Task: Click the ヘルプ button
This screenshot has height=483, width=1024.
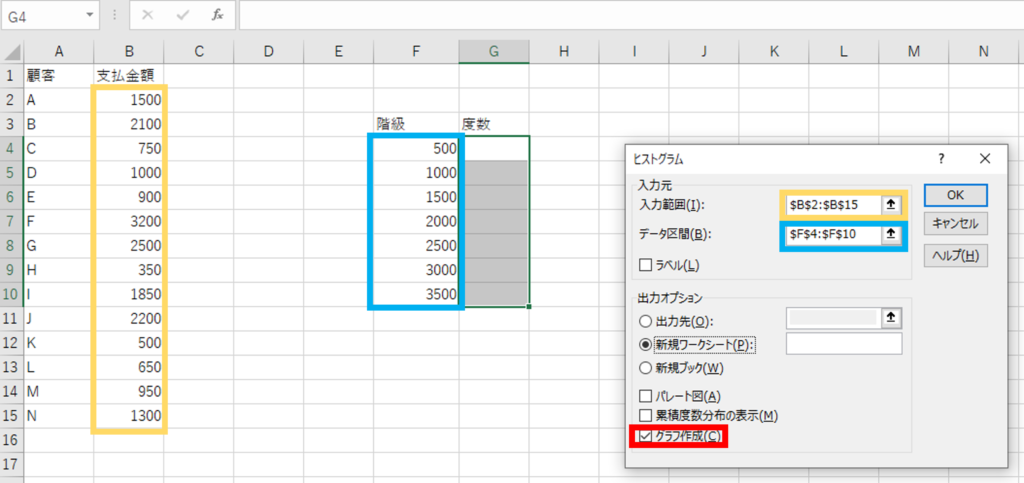Action: (x=955, y=256)
